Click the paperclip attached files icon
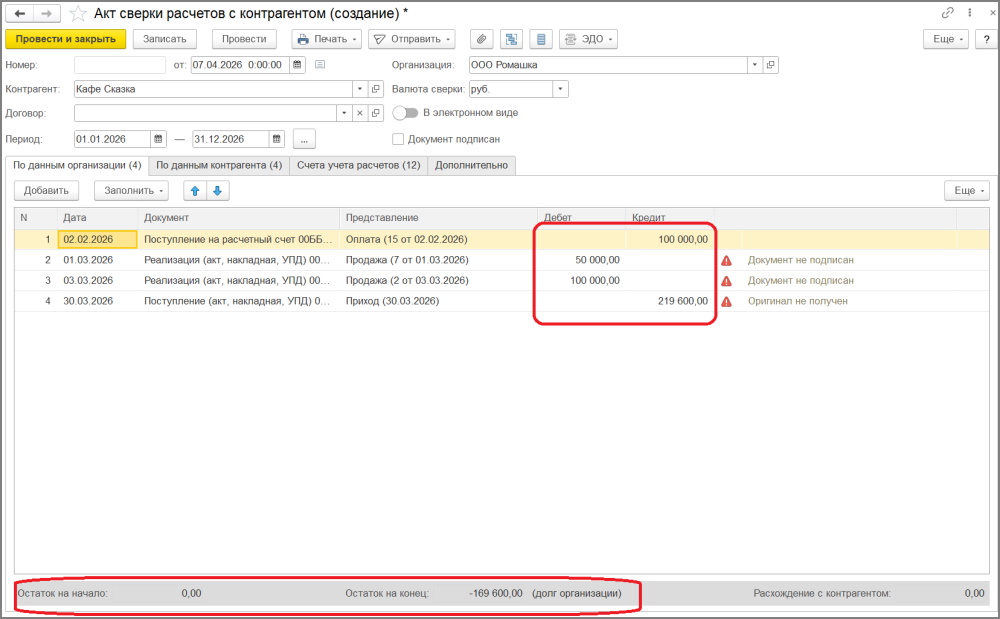1000x619 pixels. click(482, 39)
